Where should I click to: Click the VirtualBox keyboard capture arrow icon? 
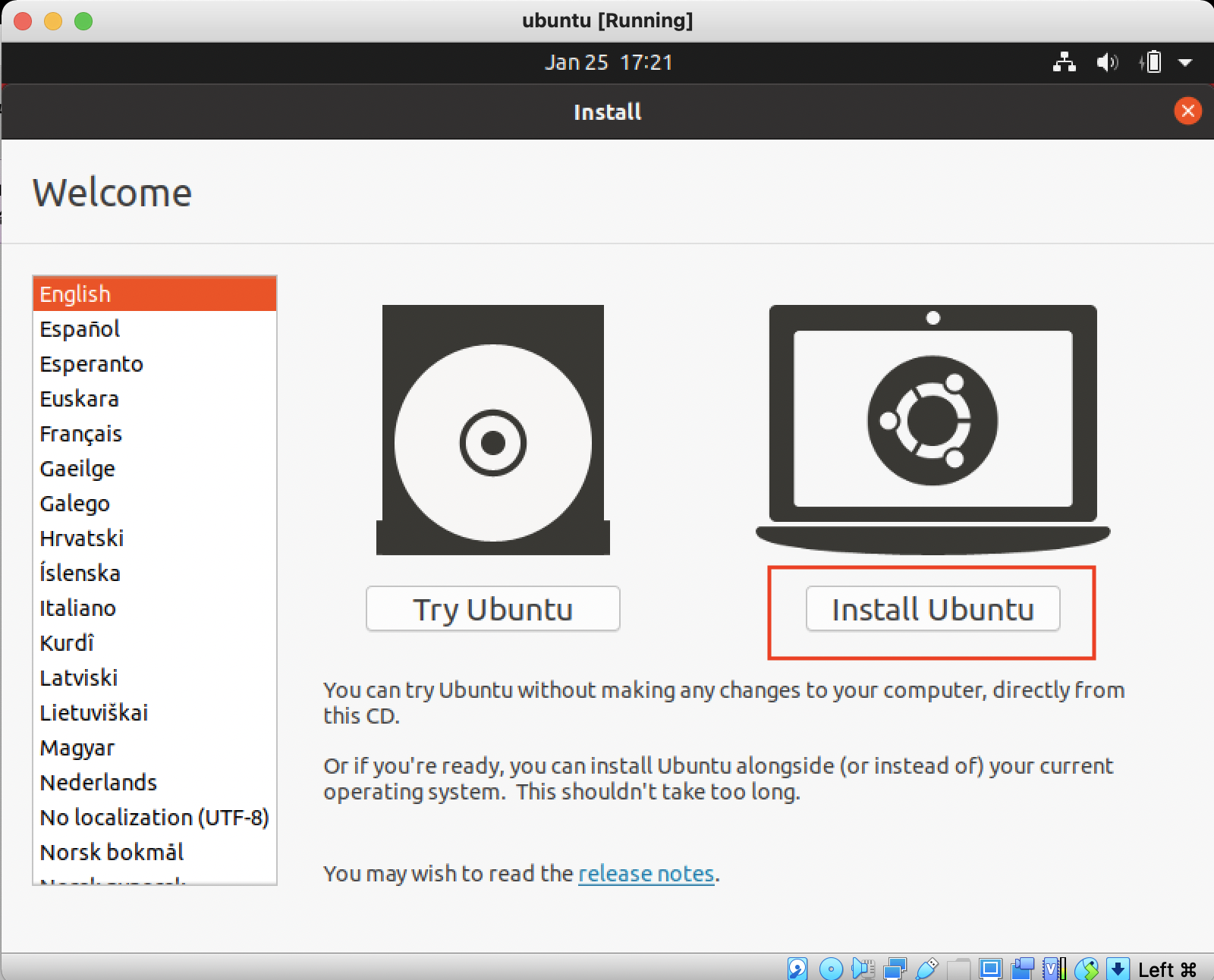(1118, 969)
